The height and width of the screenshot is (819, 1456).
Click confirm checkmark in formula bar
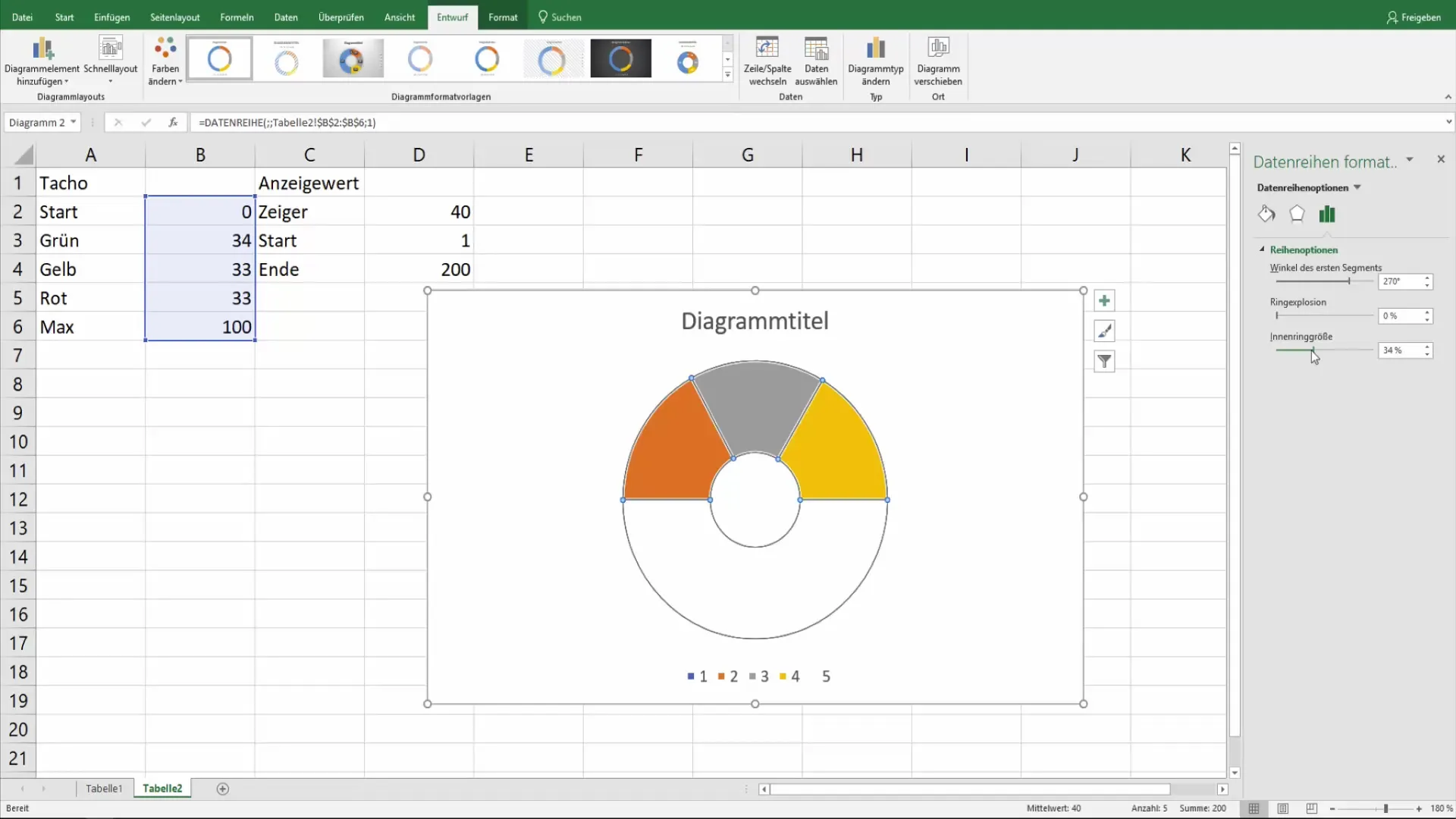(146, 122)
